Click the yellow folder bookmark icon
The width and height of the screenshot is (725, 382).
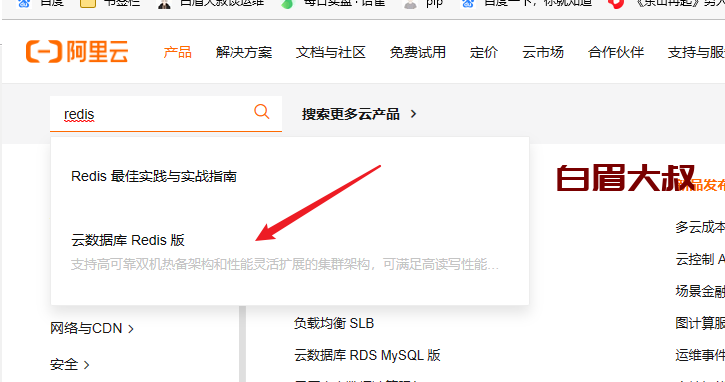(x=88, y=4)
